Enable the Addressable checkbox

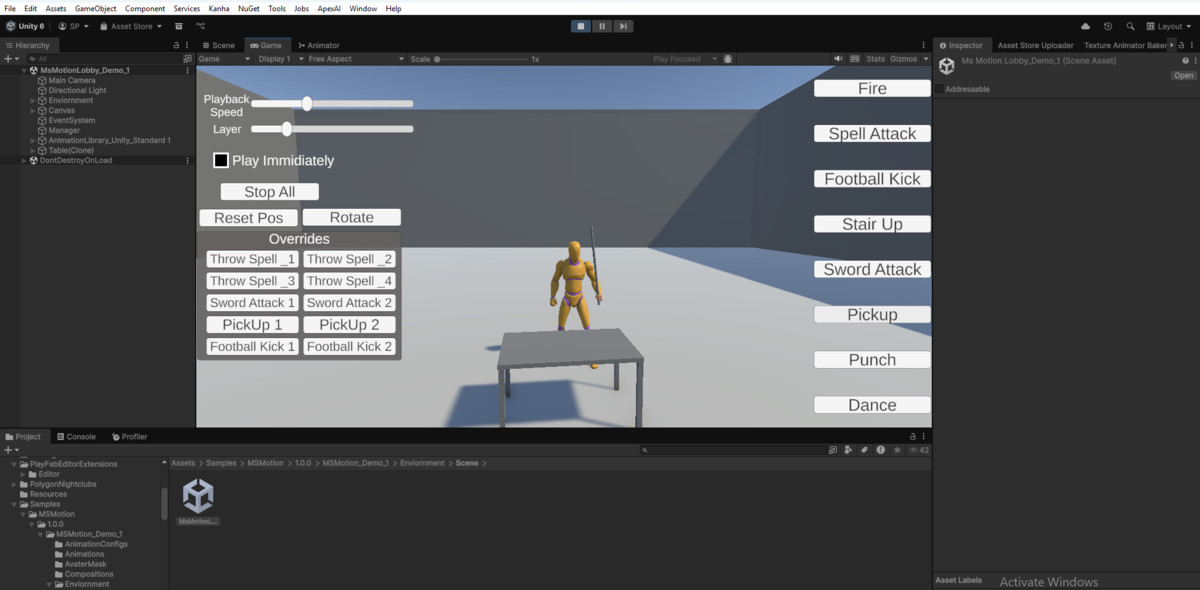(x=941, y=89)
